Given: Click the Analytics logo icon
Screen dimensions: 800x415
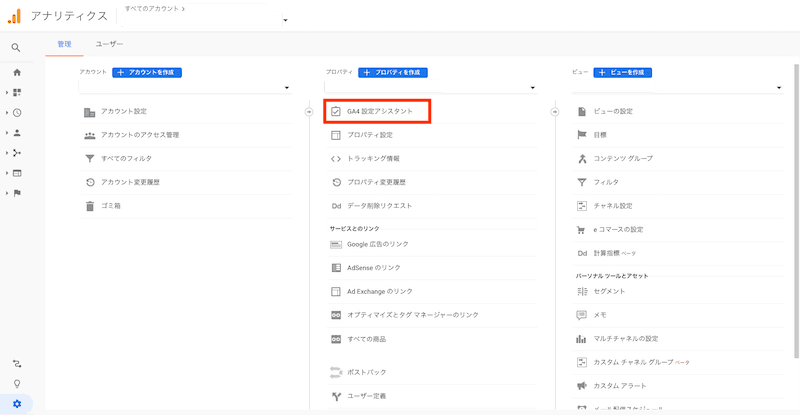Looking at the screenshot, I should (14, 16).
